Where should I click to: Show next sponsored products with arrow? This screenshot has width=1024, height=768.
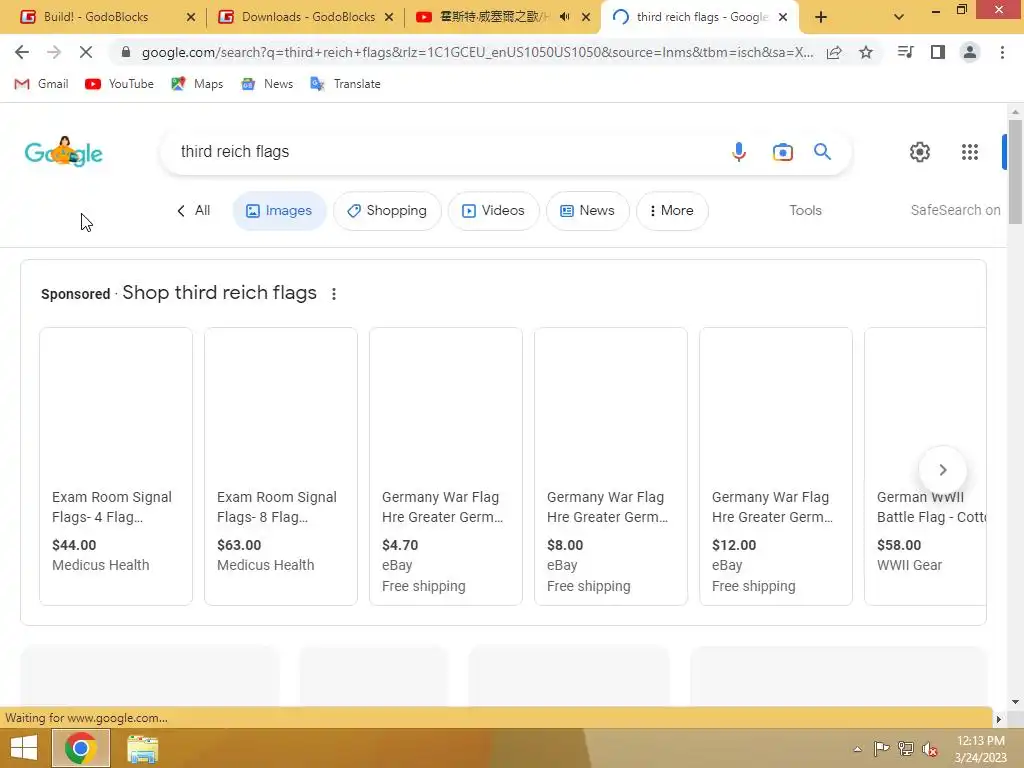click(942, 470)
